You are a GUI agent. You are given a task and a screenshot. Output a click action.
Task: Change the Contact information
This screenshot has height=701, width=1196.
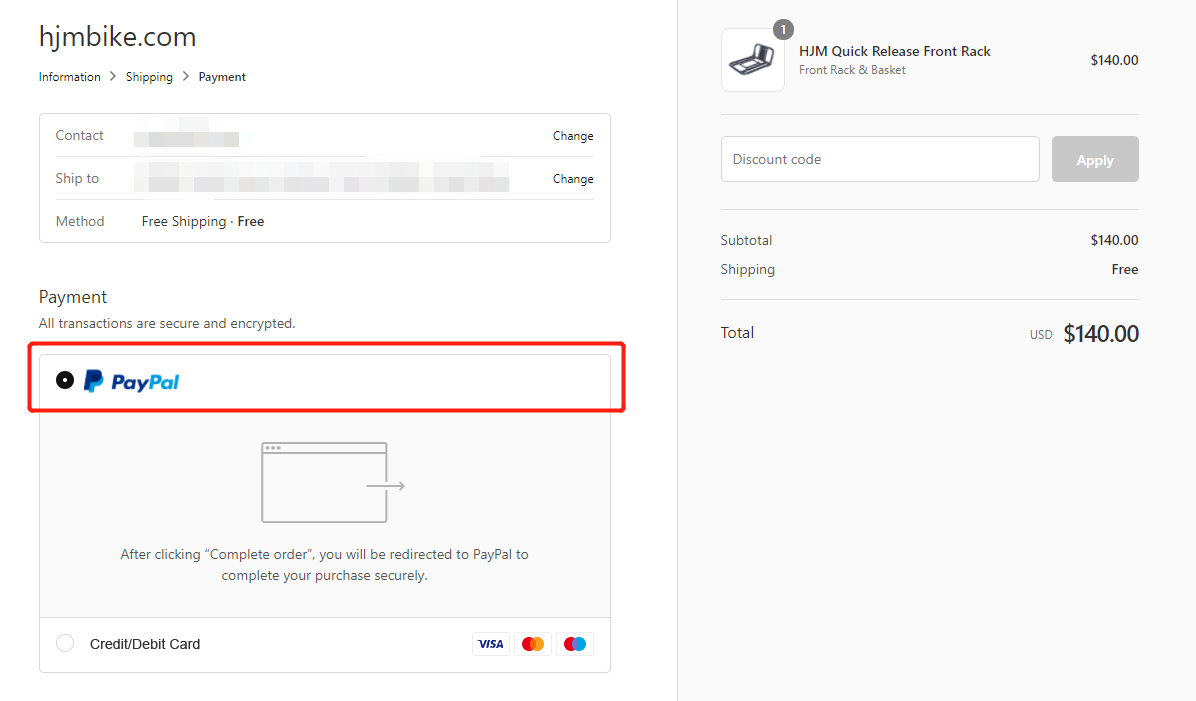coord(573,136)
